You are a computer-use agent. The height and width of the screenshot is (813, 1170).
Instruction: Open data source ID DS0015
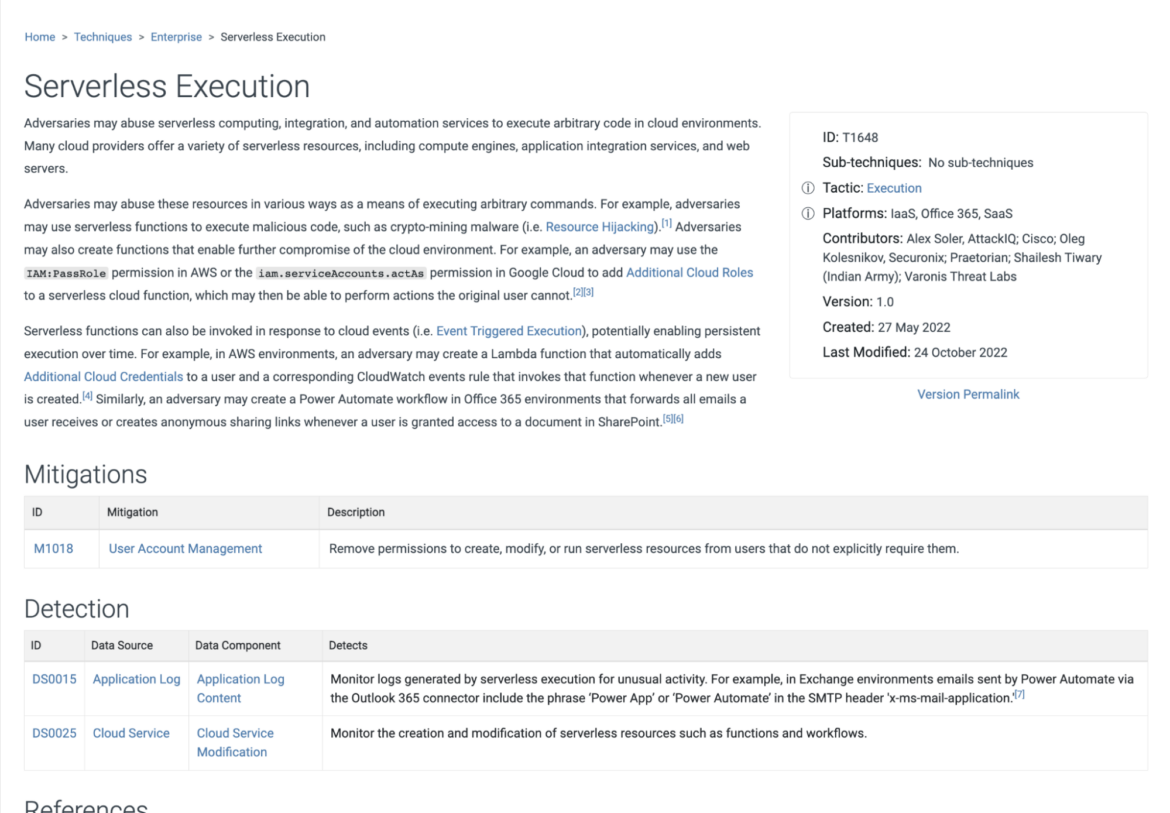(54, 679)
